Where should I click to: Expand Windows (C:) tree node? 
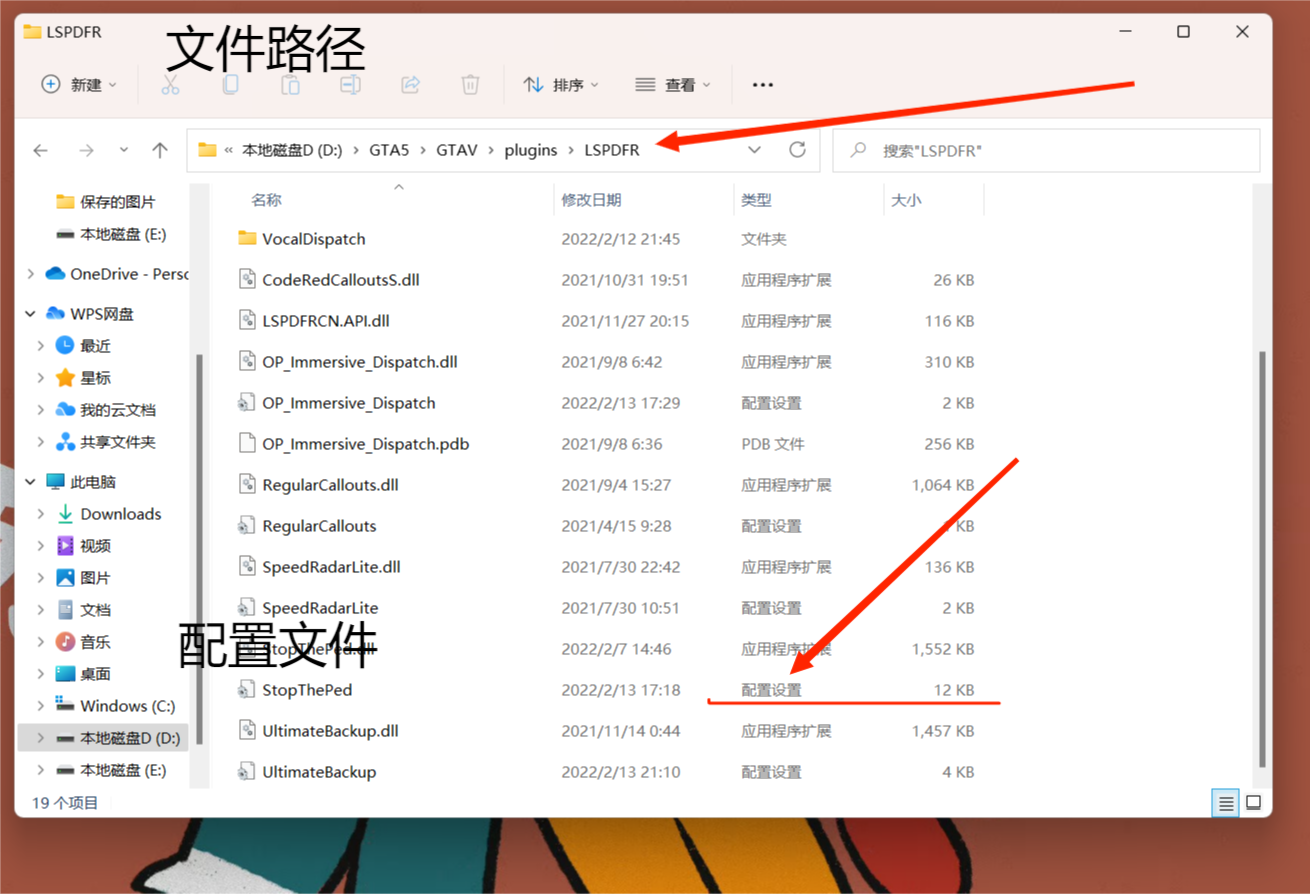coord(41,706)
